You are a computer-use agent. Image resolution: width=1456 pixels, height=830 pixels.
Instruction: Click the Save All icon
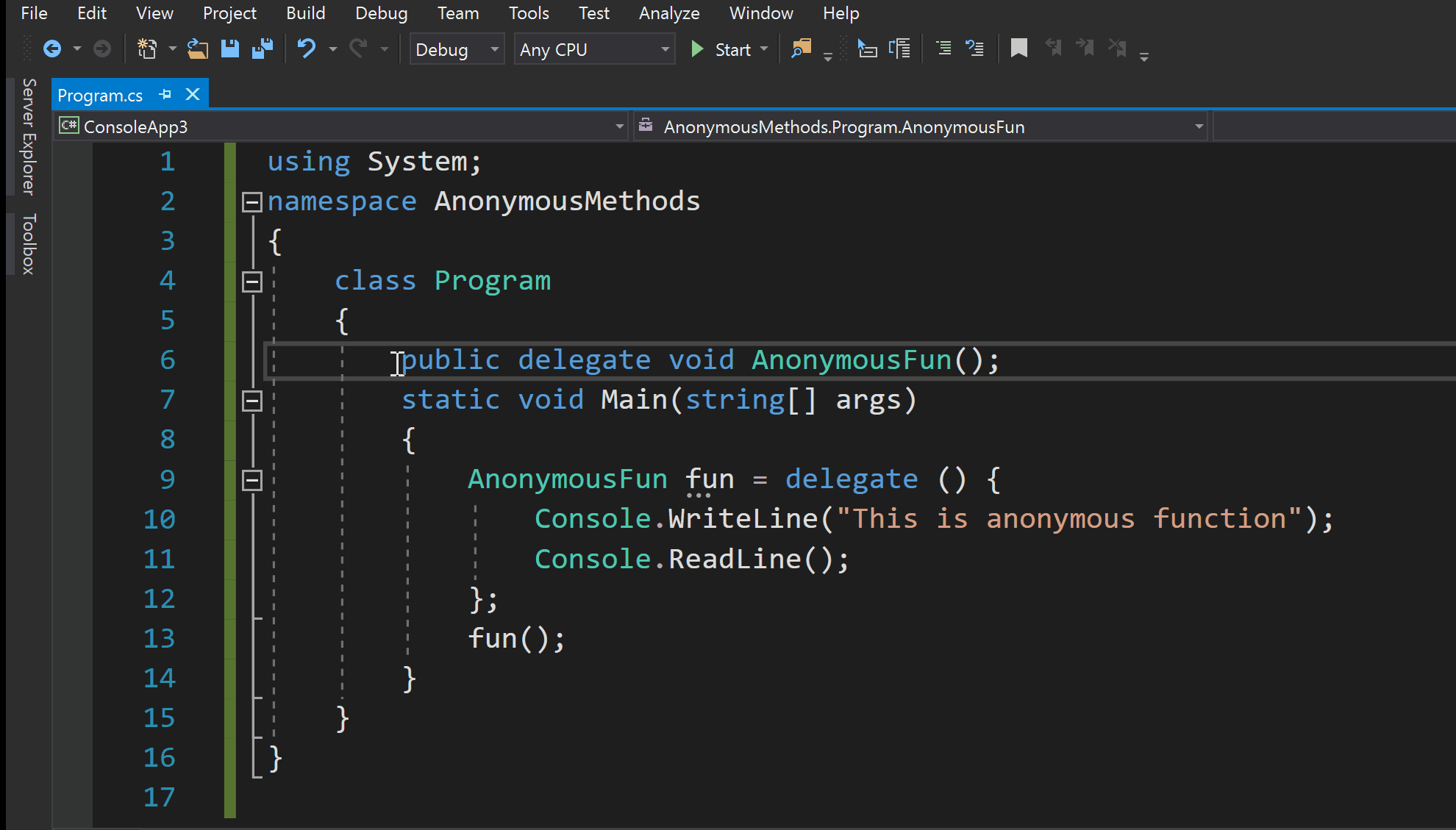pyautogui.click(x=263, y=49)
